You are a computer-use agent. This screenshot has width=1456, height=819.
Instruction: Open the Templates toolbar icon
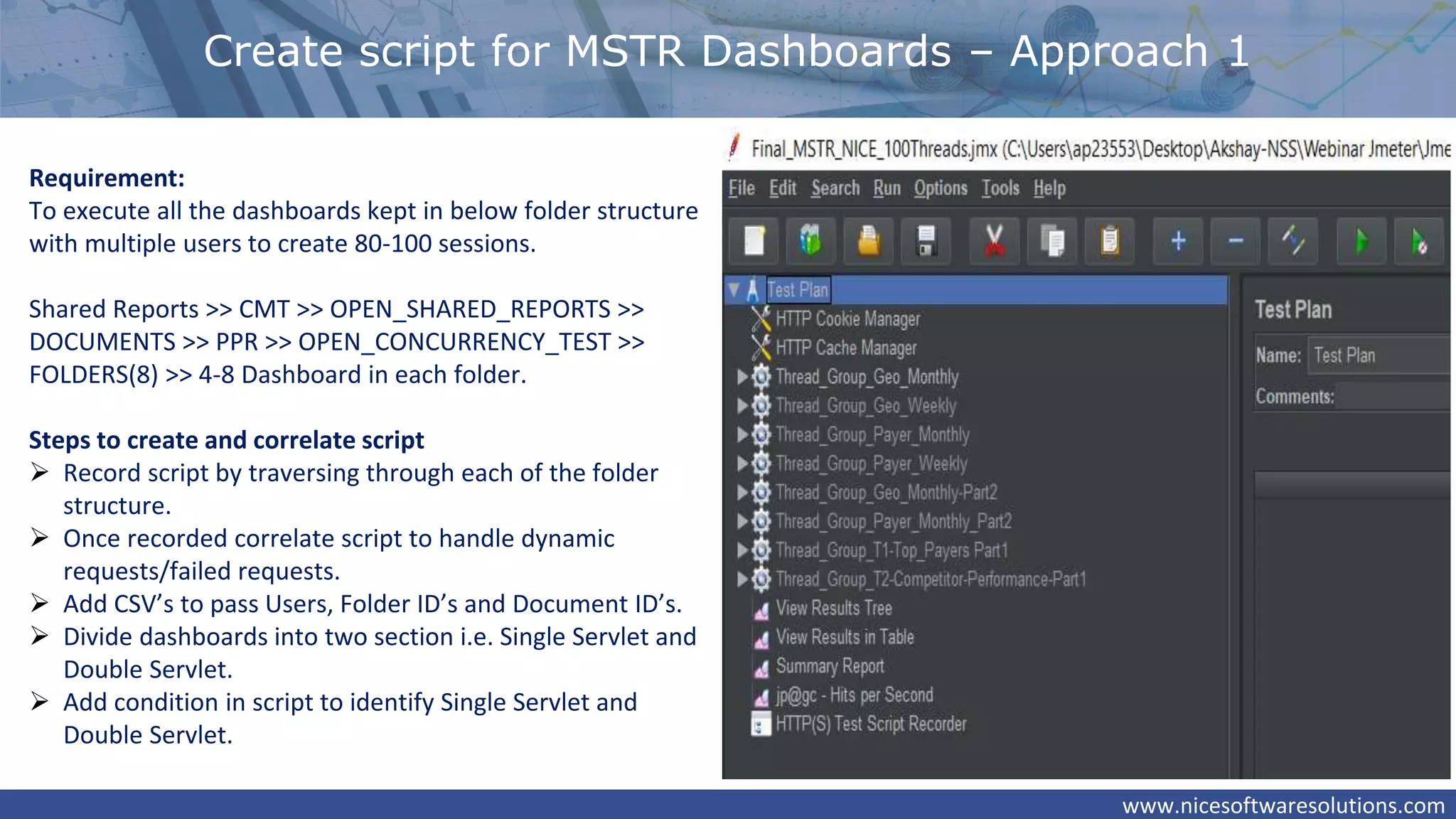tap(811, 242)
